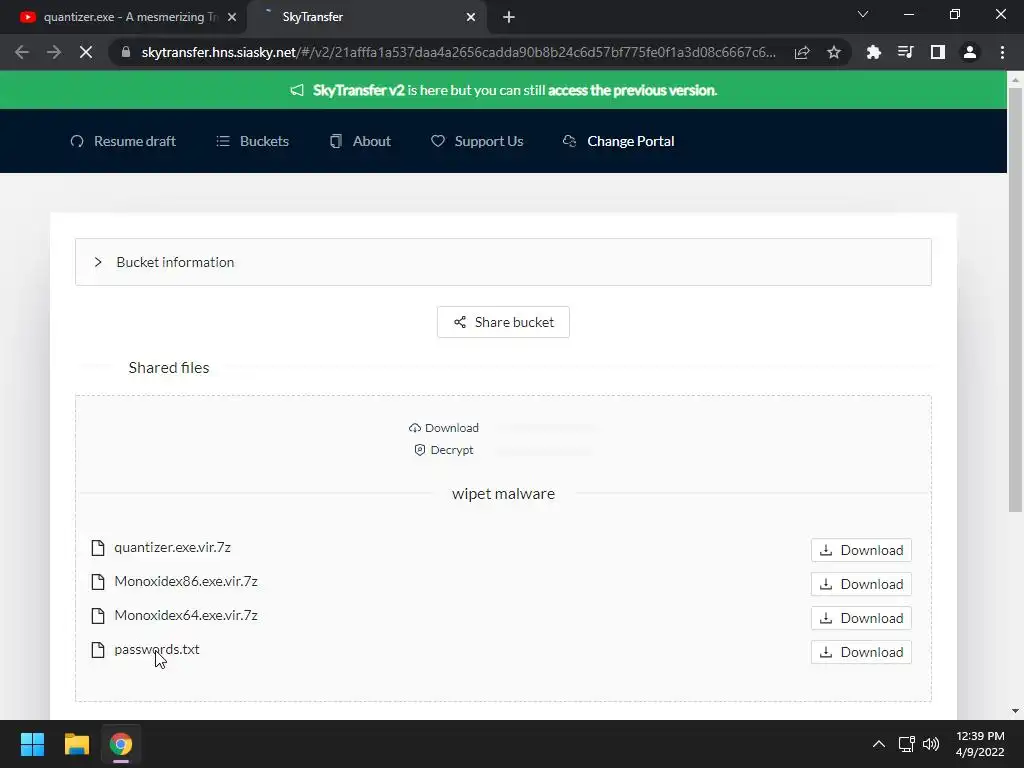Image resolution: width=1024 pixels, height=768 pixels.
Task: Click the address bar URL field
Action: coord(458,52)
